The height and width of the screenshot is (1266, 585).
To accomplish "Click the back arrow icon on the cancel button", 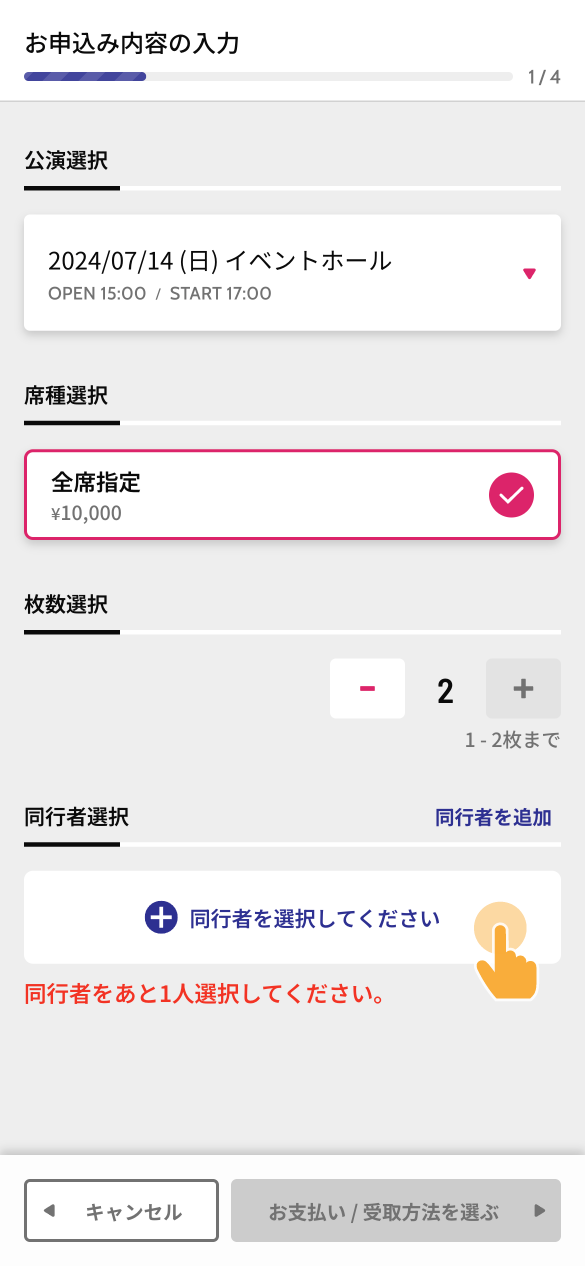I will pos(49,1210).
